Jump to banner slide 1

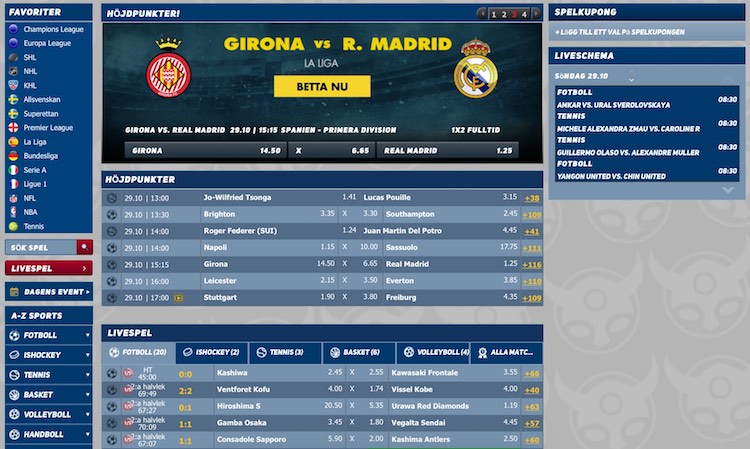pyautogui.click(x=494, y=14)
